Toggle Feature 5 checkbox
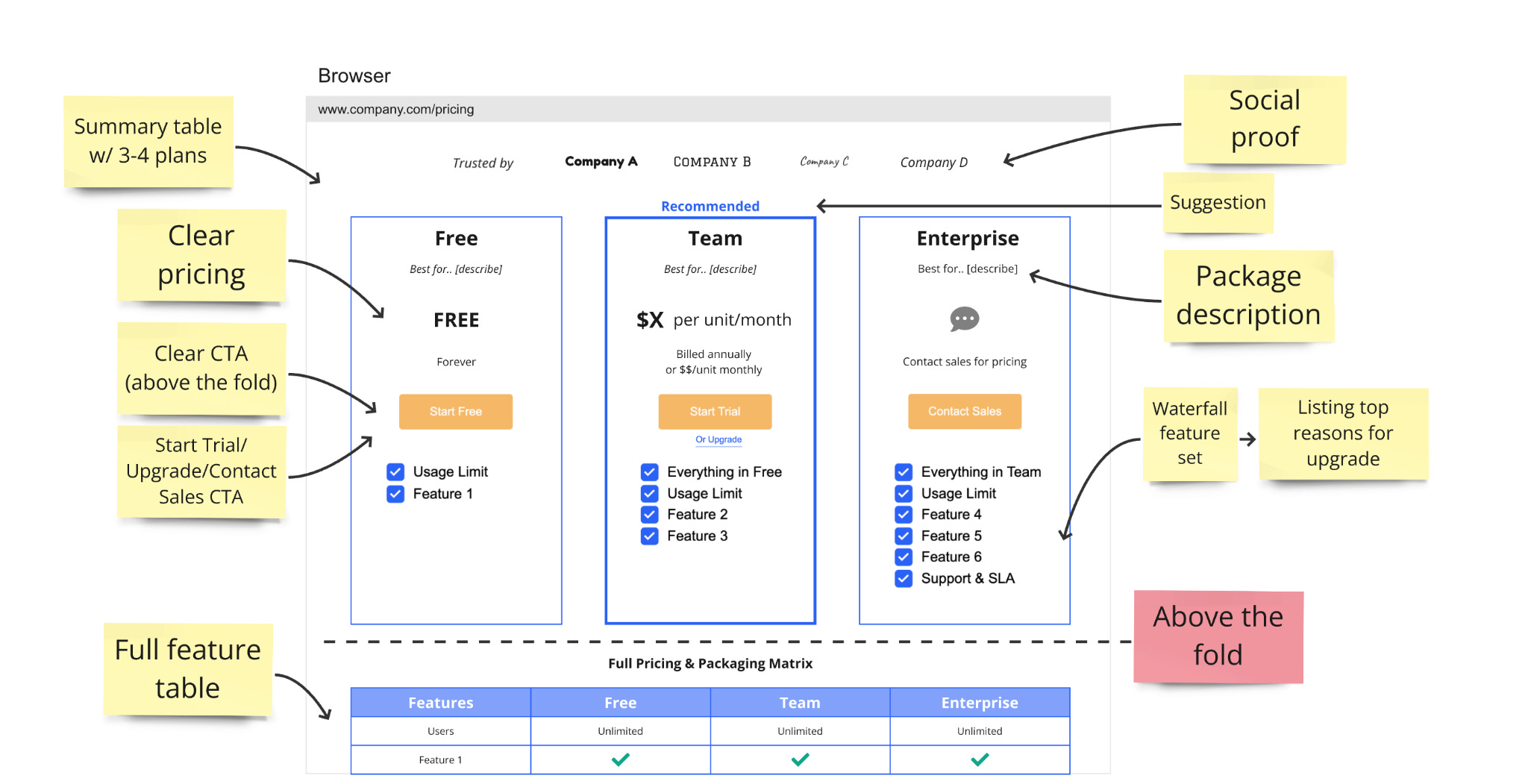The width and height of the screenshot is (1528, 784). pos(904,536)
